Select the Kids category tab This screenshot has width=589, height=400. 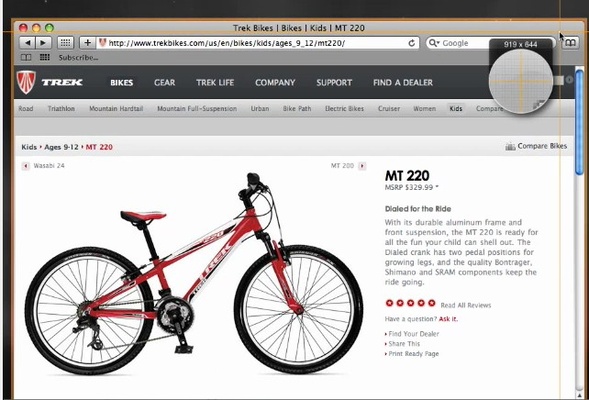click(456, 109)
